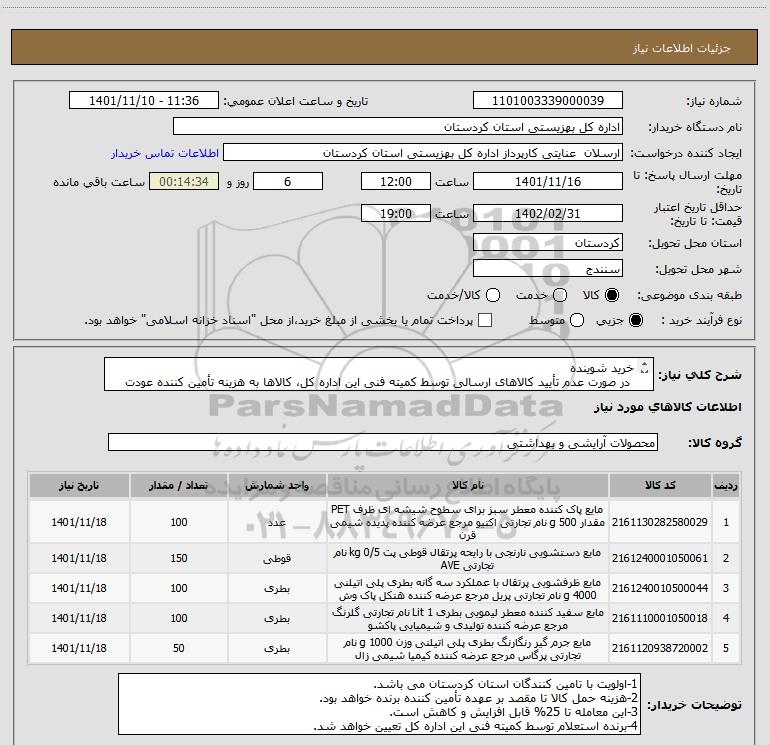
Task: Click the جزئیات اطلاعات نیاز header title
Action: 682,48
